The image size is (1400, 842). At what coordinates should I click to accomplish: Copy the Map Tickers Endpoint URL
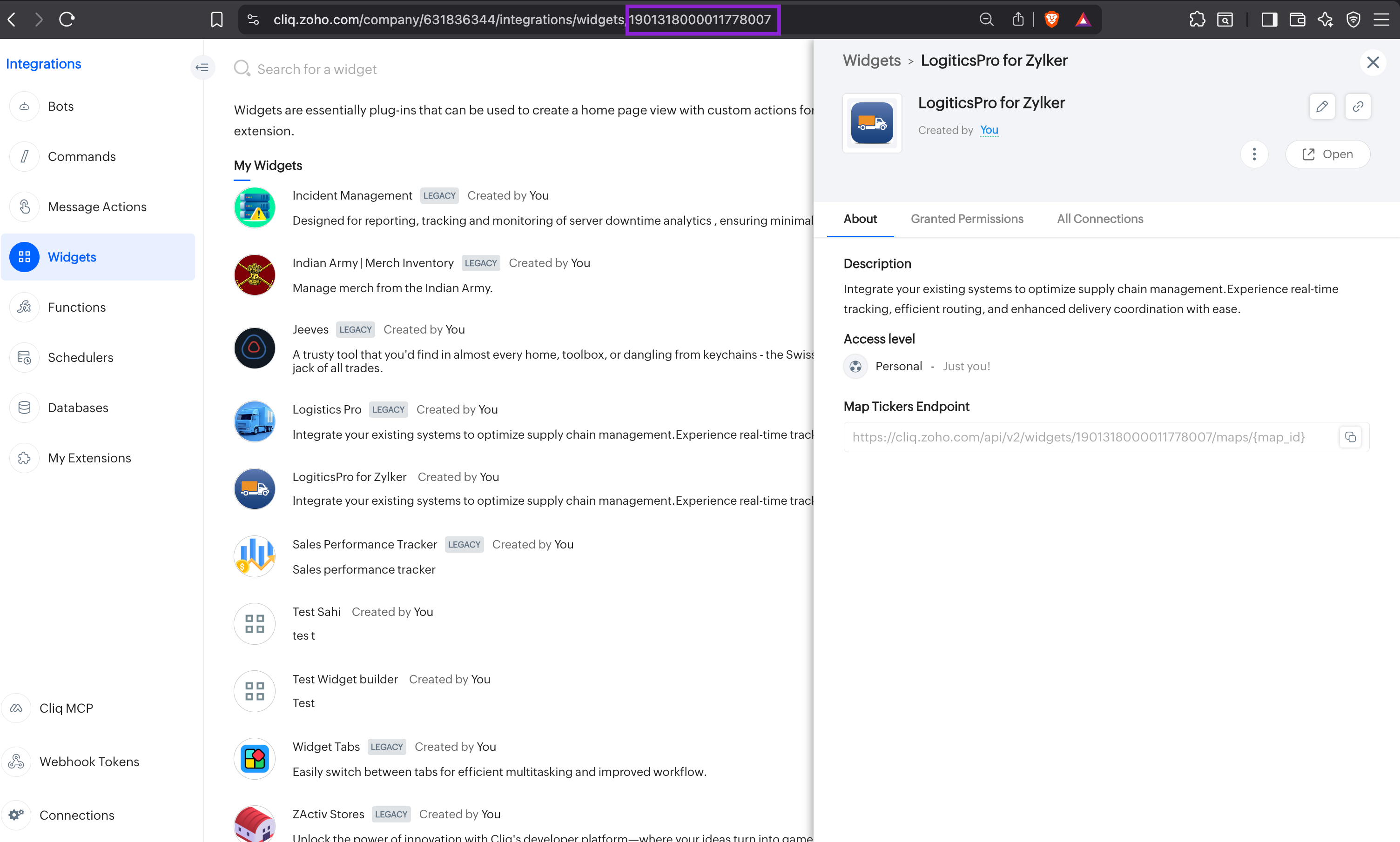coord(1350,437)
